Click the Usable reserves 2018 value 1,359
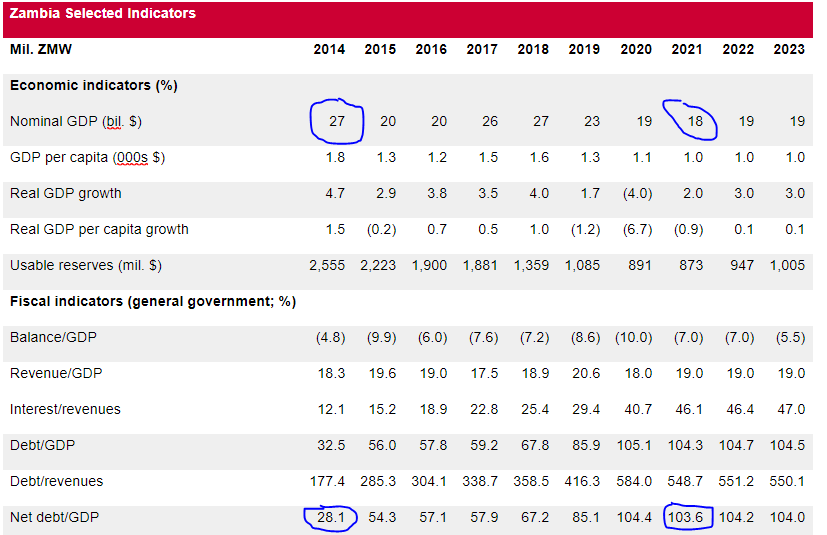 [x=531, y=265]
